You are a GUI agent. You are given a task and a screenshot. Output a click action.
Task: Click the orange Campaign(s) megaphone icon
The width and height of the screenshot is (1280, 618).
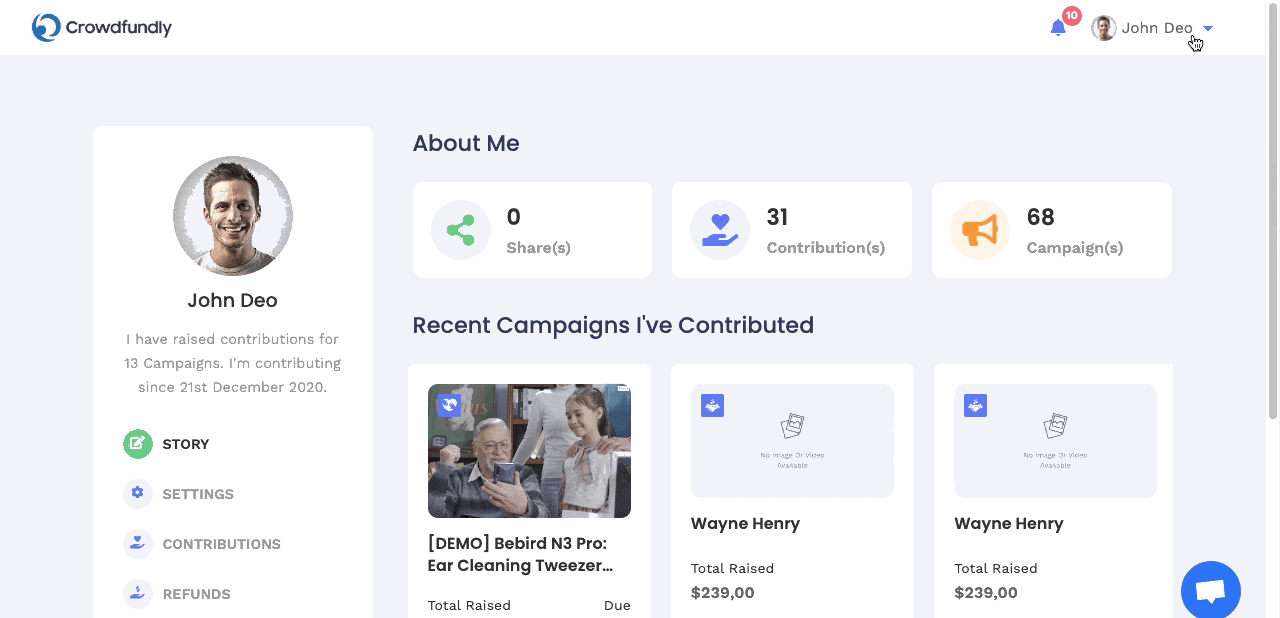coord(980,230)
